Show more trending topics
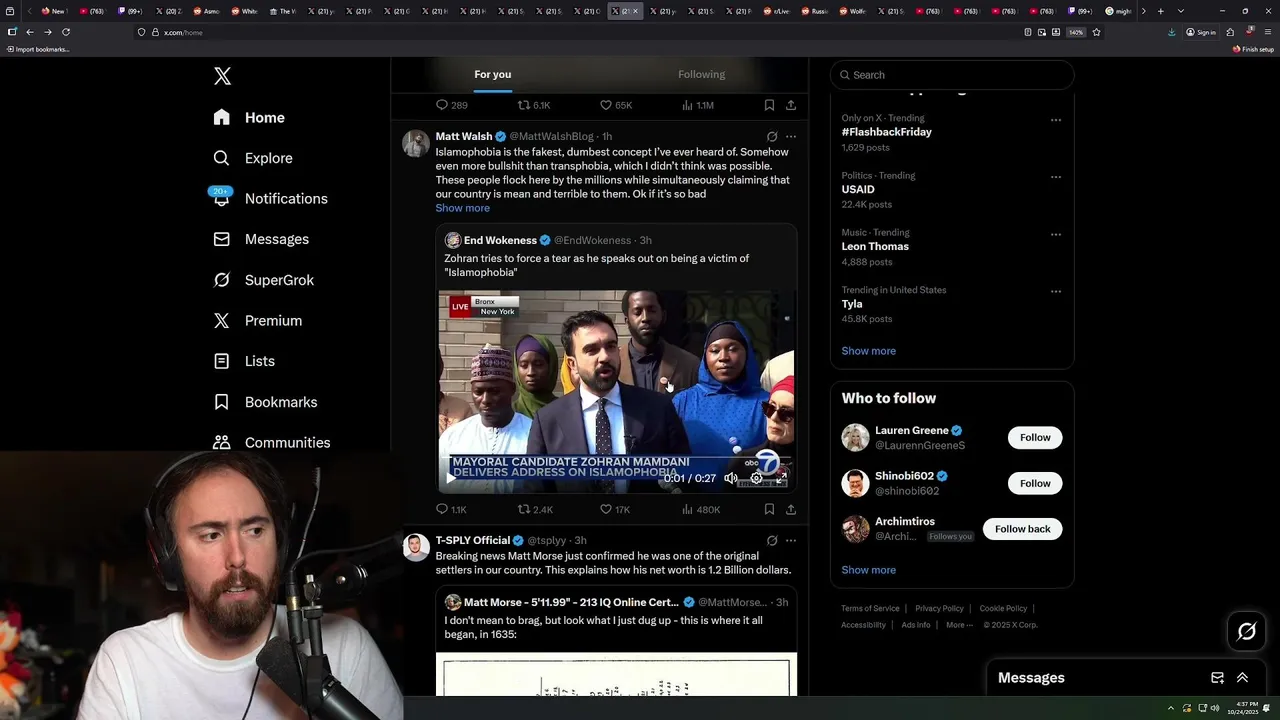The image size is (1280, 720). click(868, 351)
